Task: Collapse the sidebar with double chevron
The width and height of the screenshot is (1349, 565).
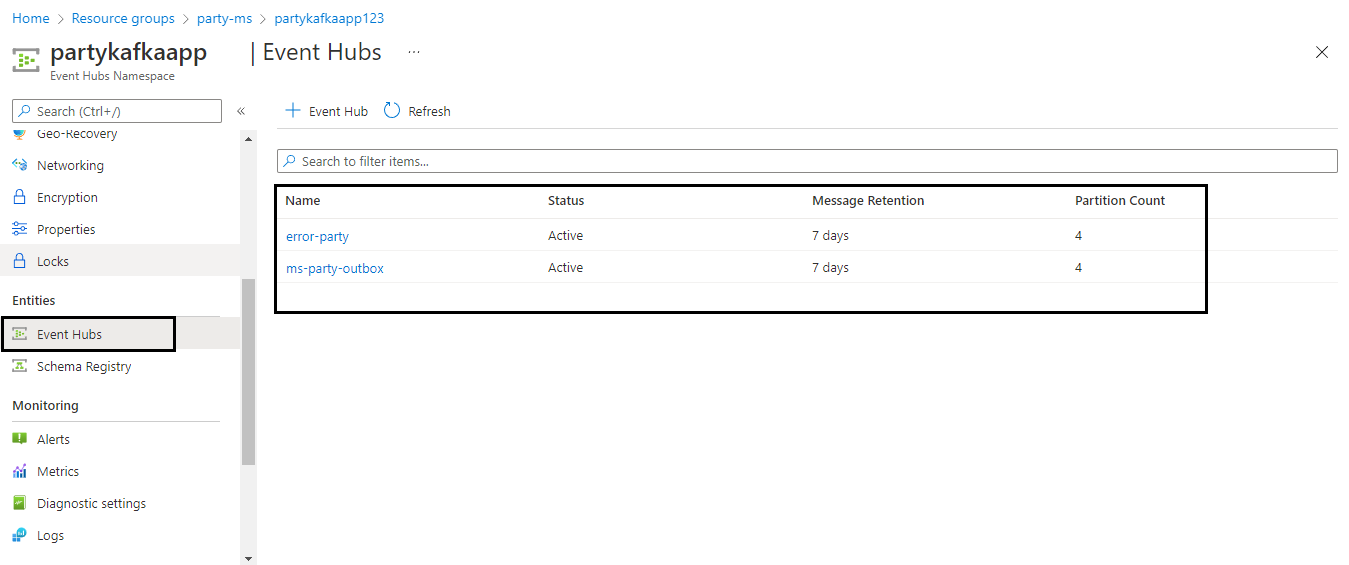Action: (241, 111)
